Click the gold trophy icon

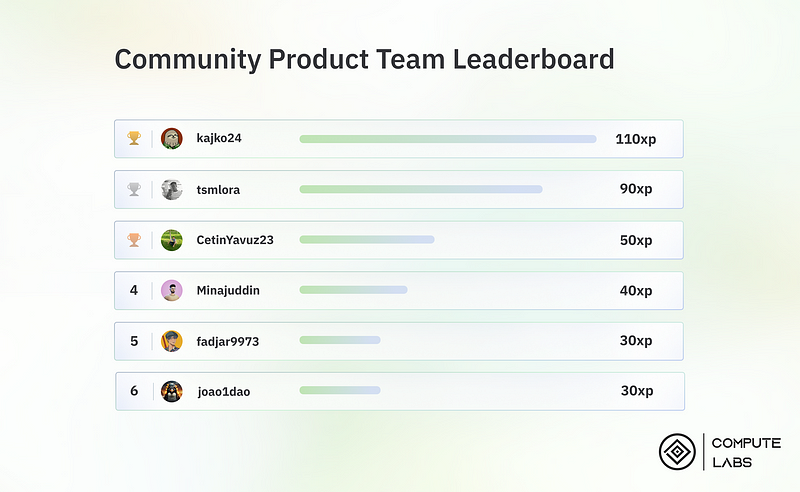pyautogui.click(x=134, y=138)
